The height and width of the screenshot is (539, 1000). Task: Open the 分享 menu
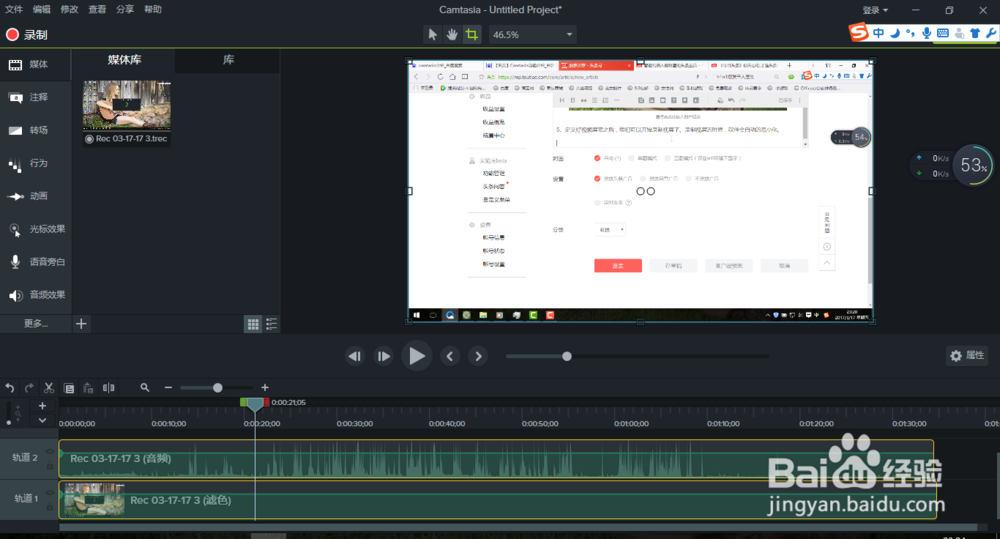point(125,10)
